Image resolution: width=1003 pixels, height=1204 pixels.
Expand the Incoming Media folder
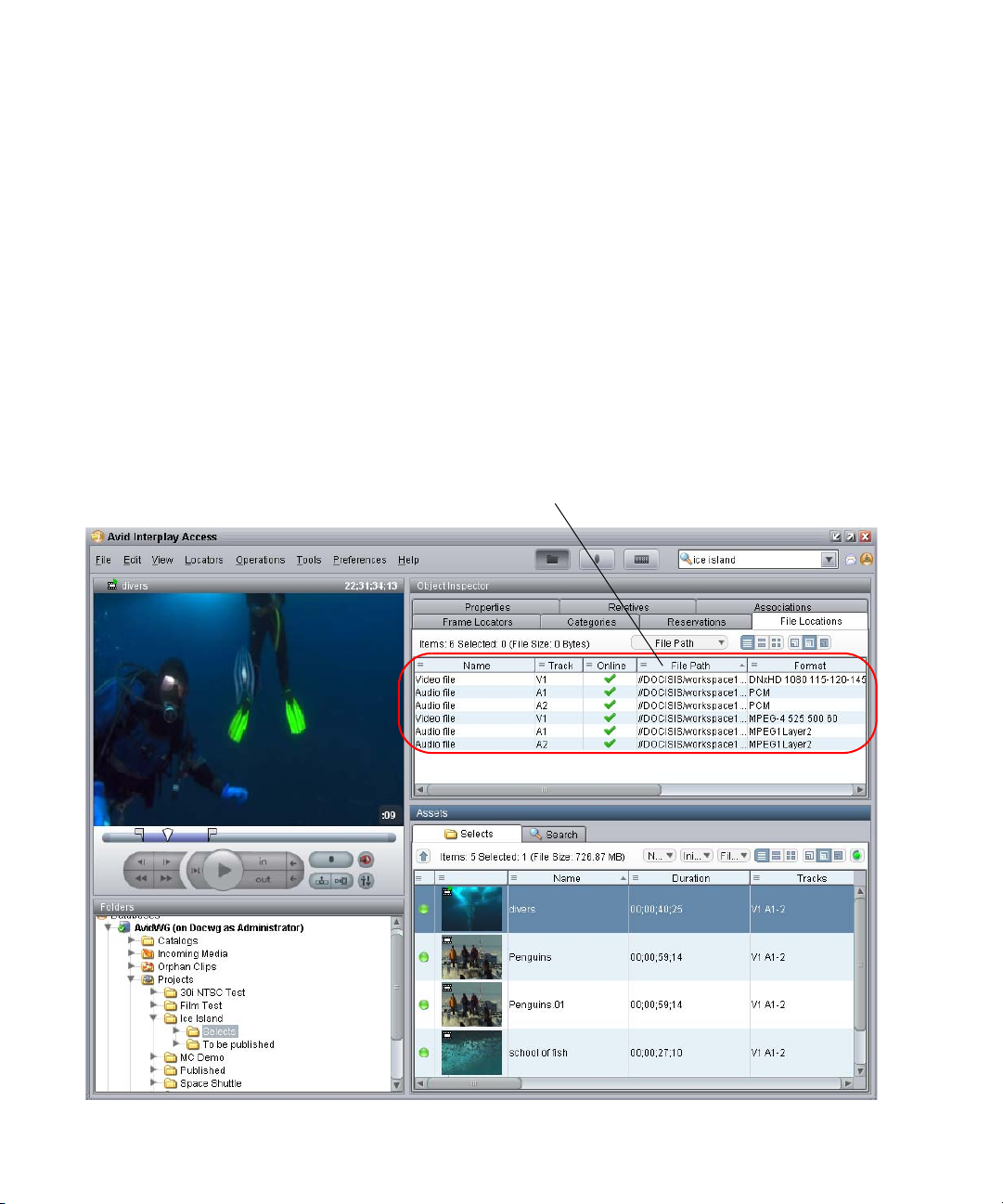[132, 953]
